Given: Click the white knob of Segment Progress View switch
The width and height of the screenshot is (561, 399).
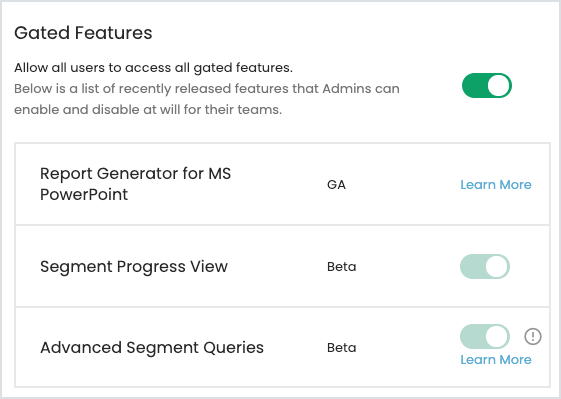Looking at the screenshot, I should [x=497, y=267].
